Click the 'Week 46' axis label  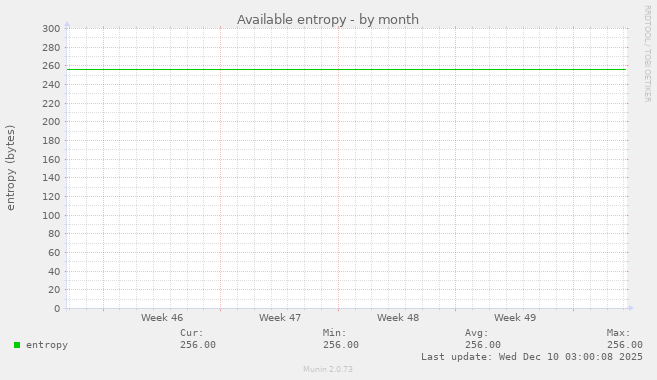(x=162, y=318)
